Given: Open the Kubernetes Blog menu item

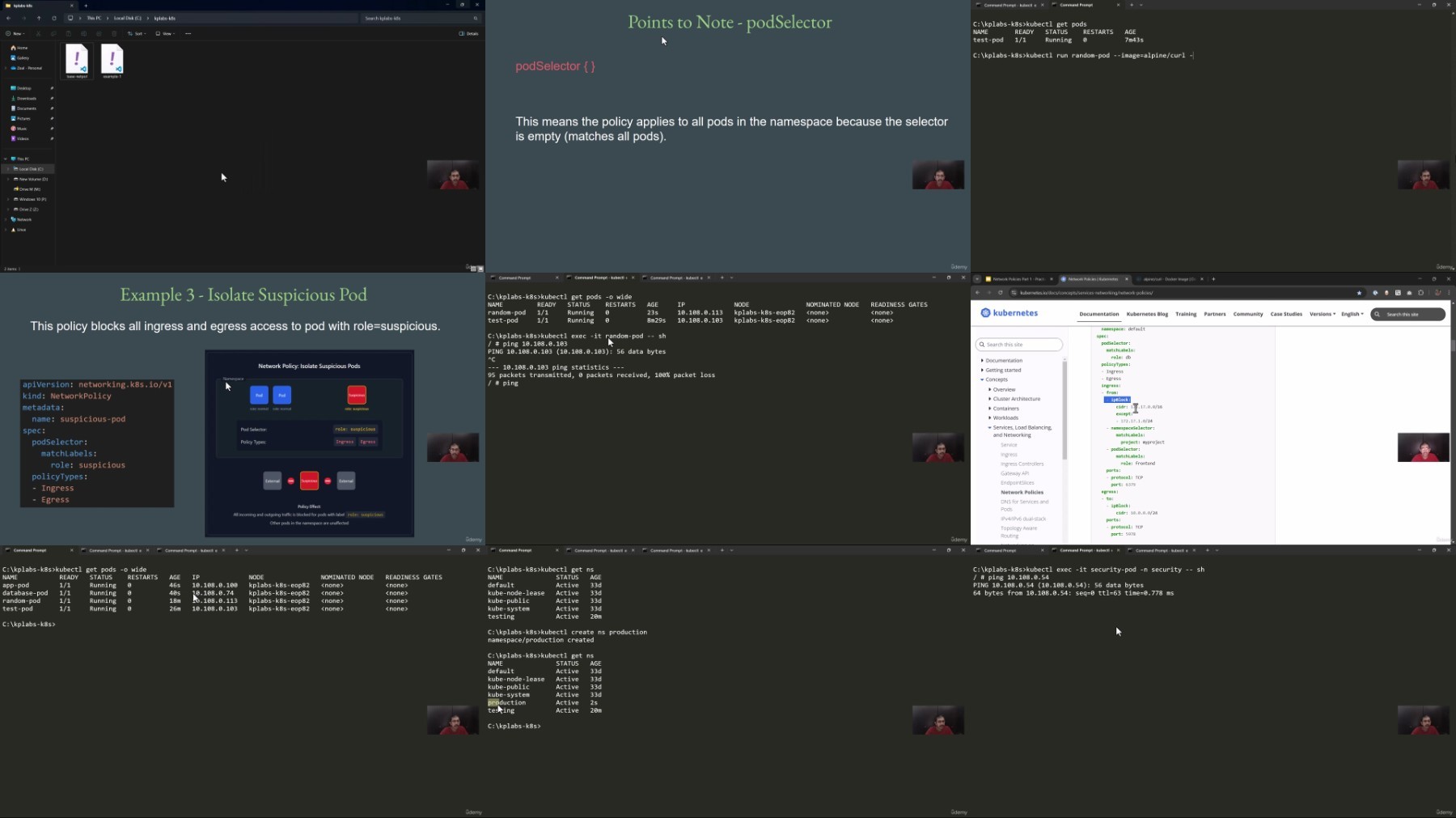Looking at the screenshot, I should click(1147, 314).
